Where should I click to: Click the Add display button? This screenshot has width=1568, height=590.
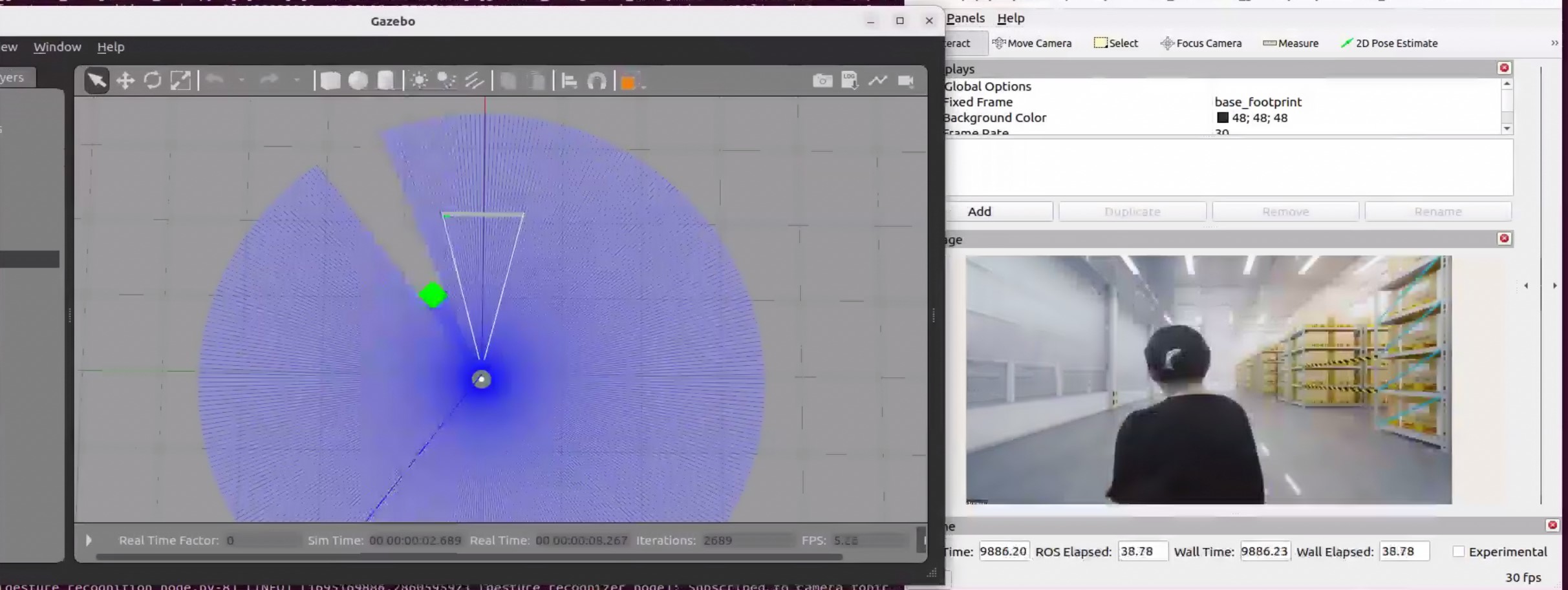(x=999, y=211)
